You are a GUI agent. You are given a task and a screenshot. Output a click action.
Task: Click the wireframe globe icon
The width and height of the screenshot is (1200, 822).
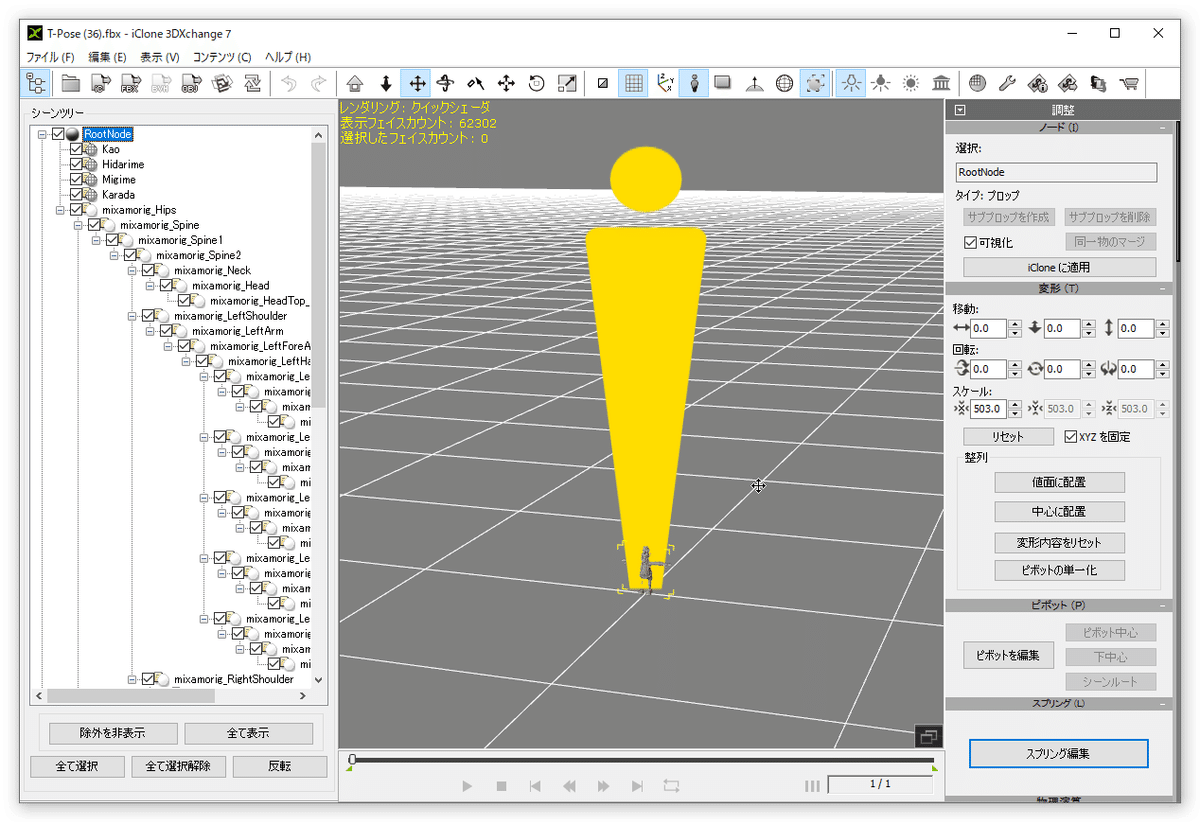click(785, 84)
